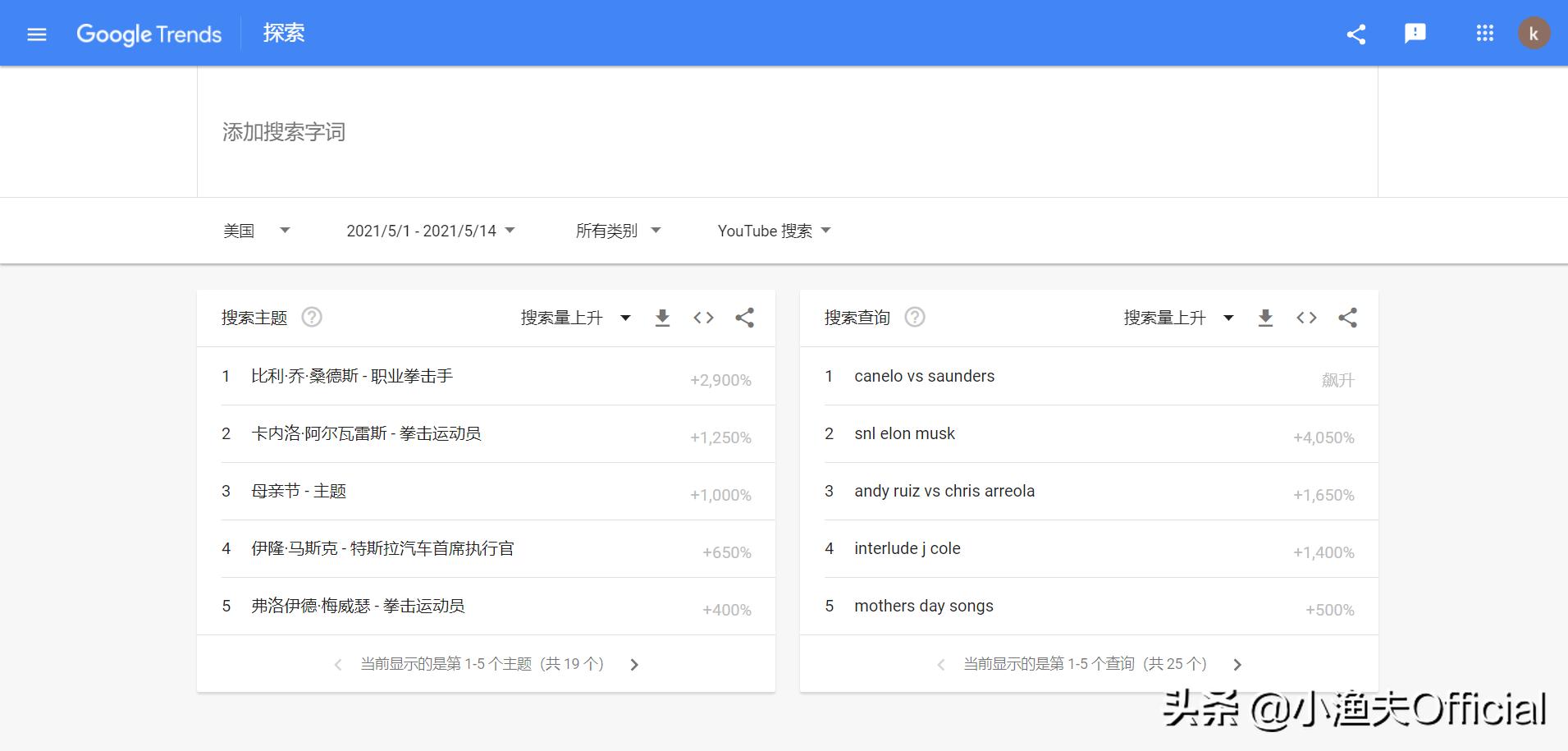
Task: Open the navigation hamburger menu
Action: pyautogui.click(x=37, y=34)
